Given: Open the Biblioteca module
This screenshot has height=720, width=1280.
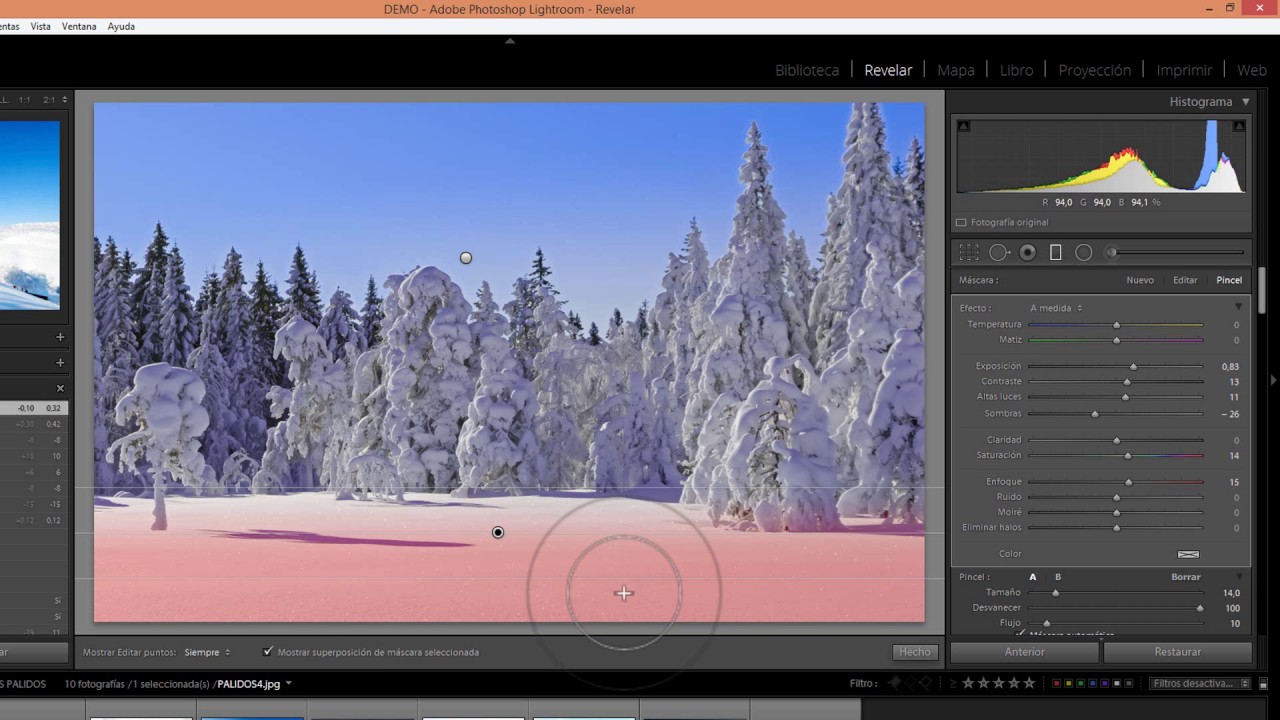Looking at the screenshot, I should tap(807, 70).
